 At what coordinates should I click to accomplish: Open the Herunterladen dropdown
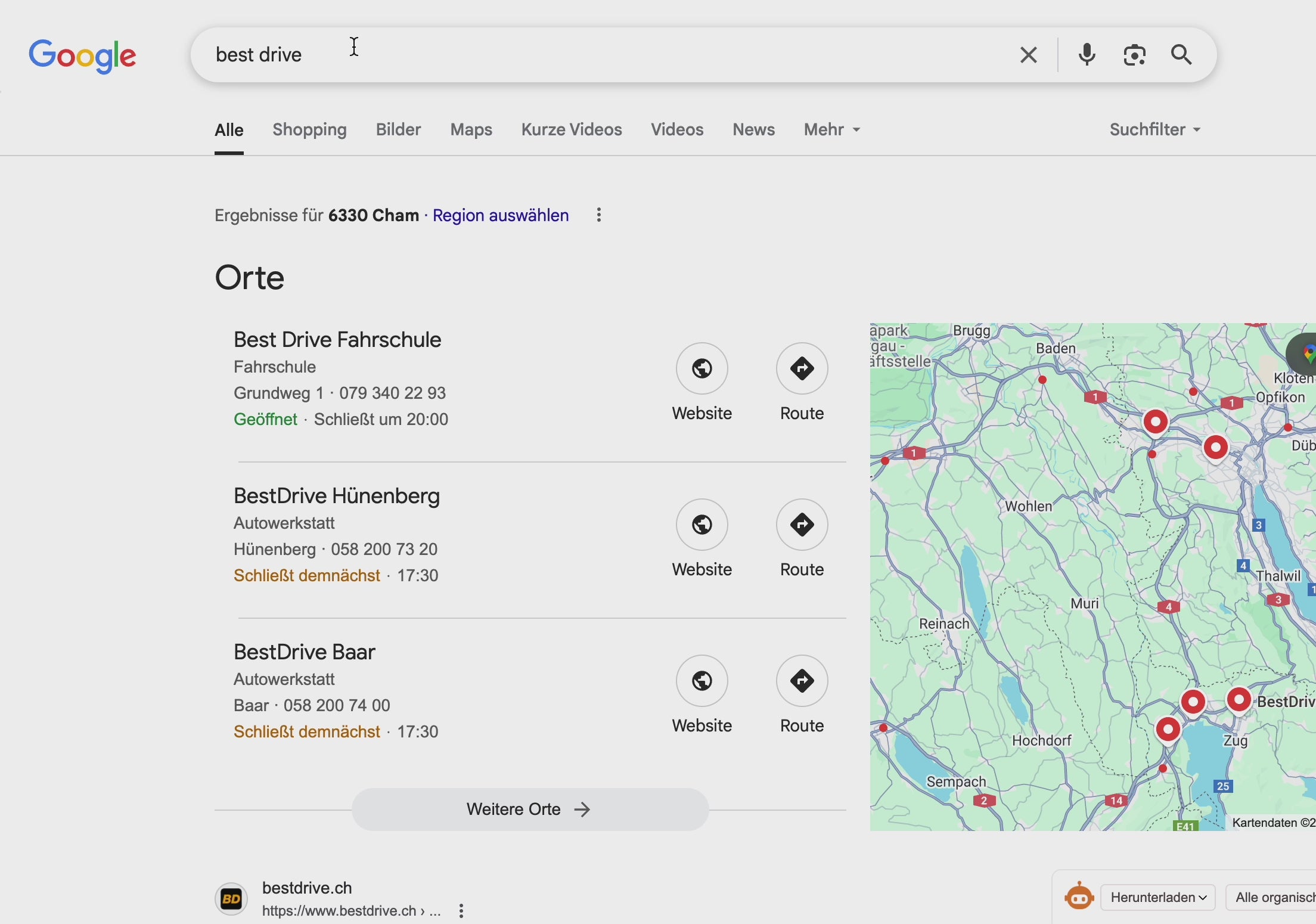1158,898
